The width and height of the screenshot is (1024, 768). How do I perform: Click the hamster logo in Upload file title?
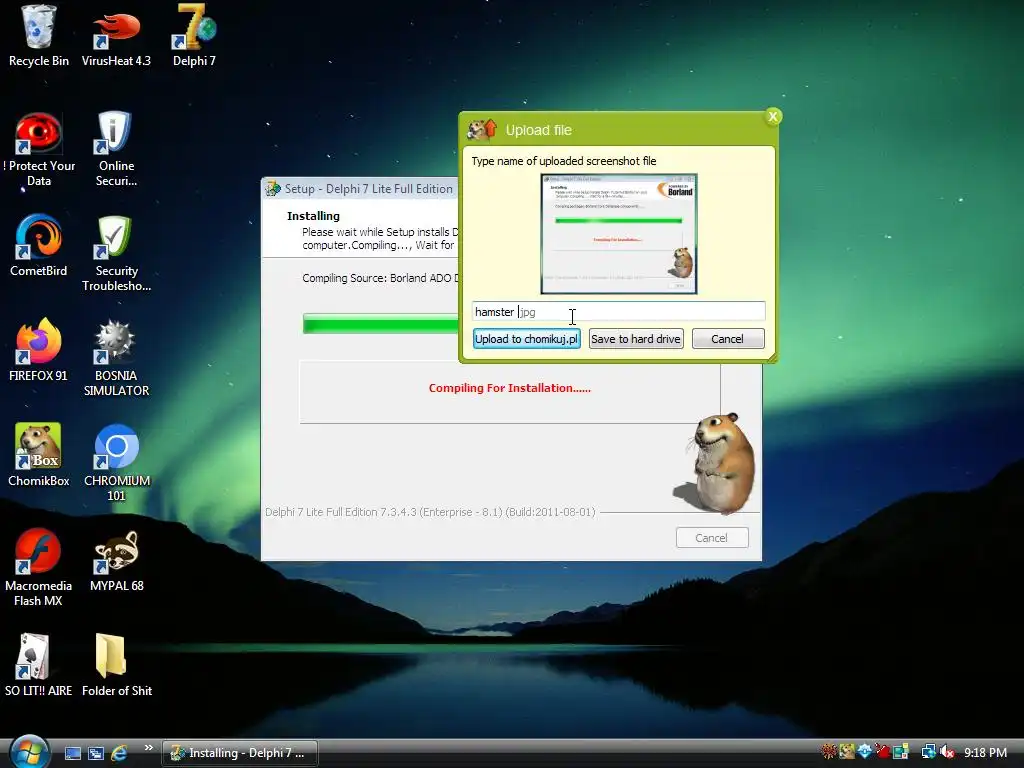(482, 129)
